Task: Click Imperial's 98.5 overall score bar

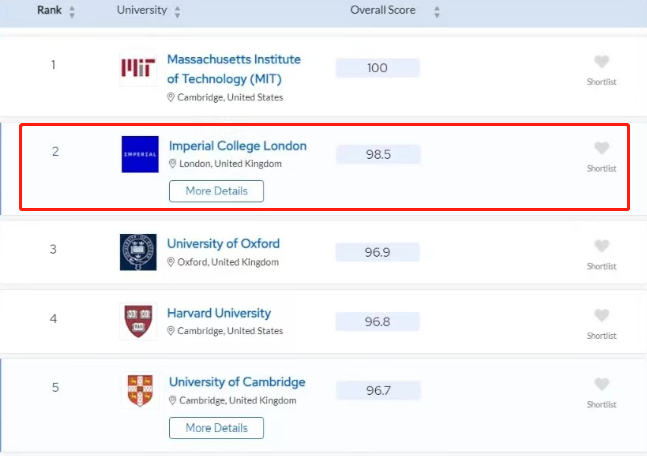Action: click(378, 154)
